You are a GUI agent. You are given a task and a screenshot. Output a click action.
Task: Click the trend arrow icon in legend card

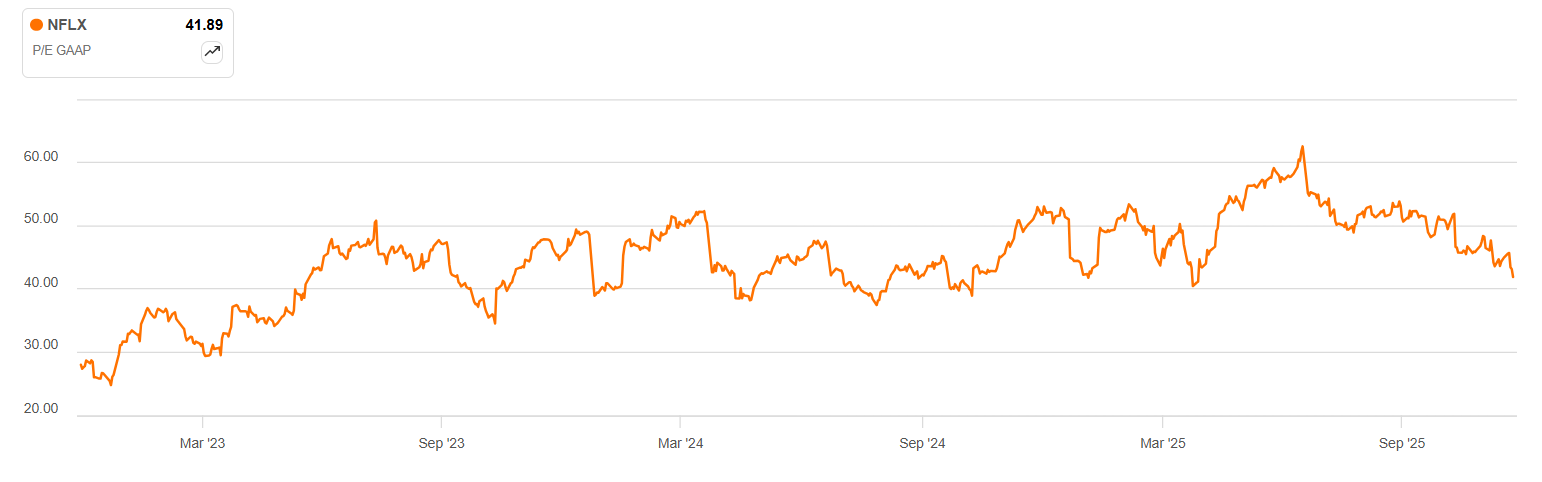tap(212, 53)
